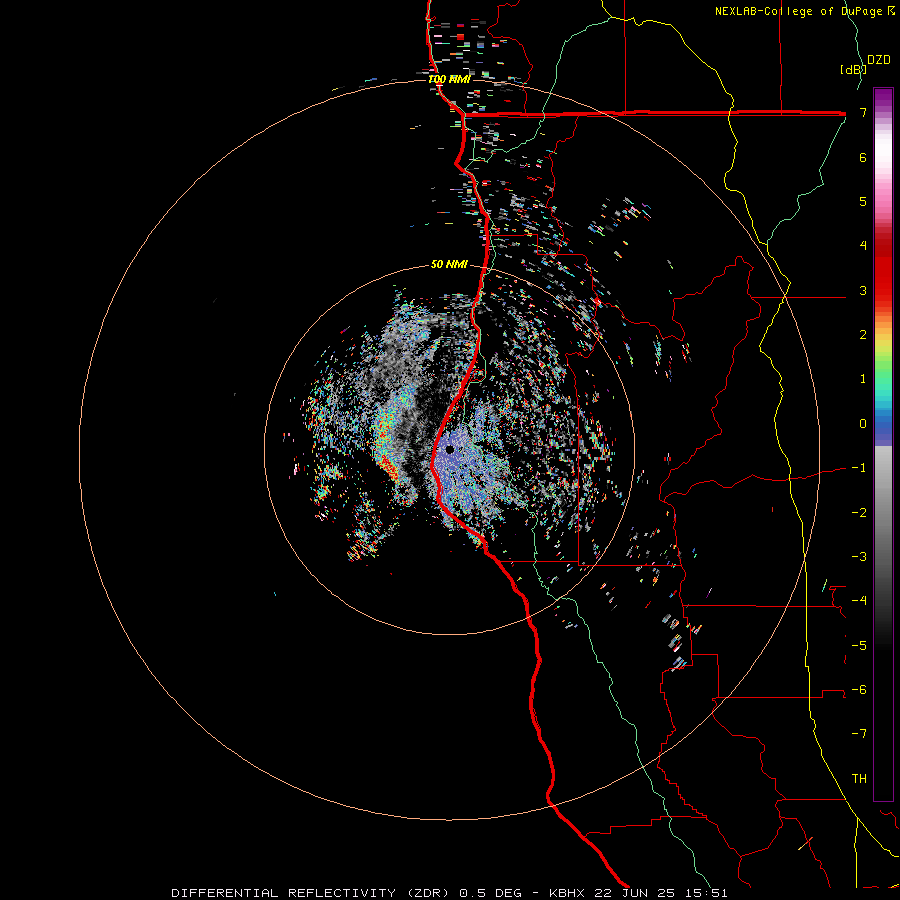
Task: Click the colorbar value label '-5'
Action: pyautogui.click(x=859, y=646)
